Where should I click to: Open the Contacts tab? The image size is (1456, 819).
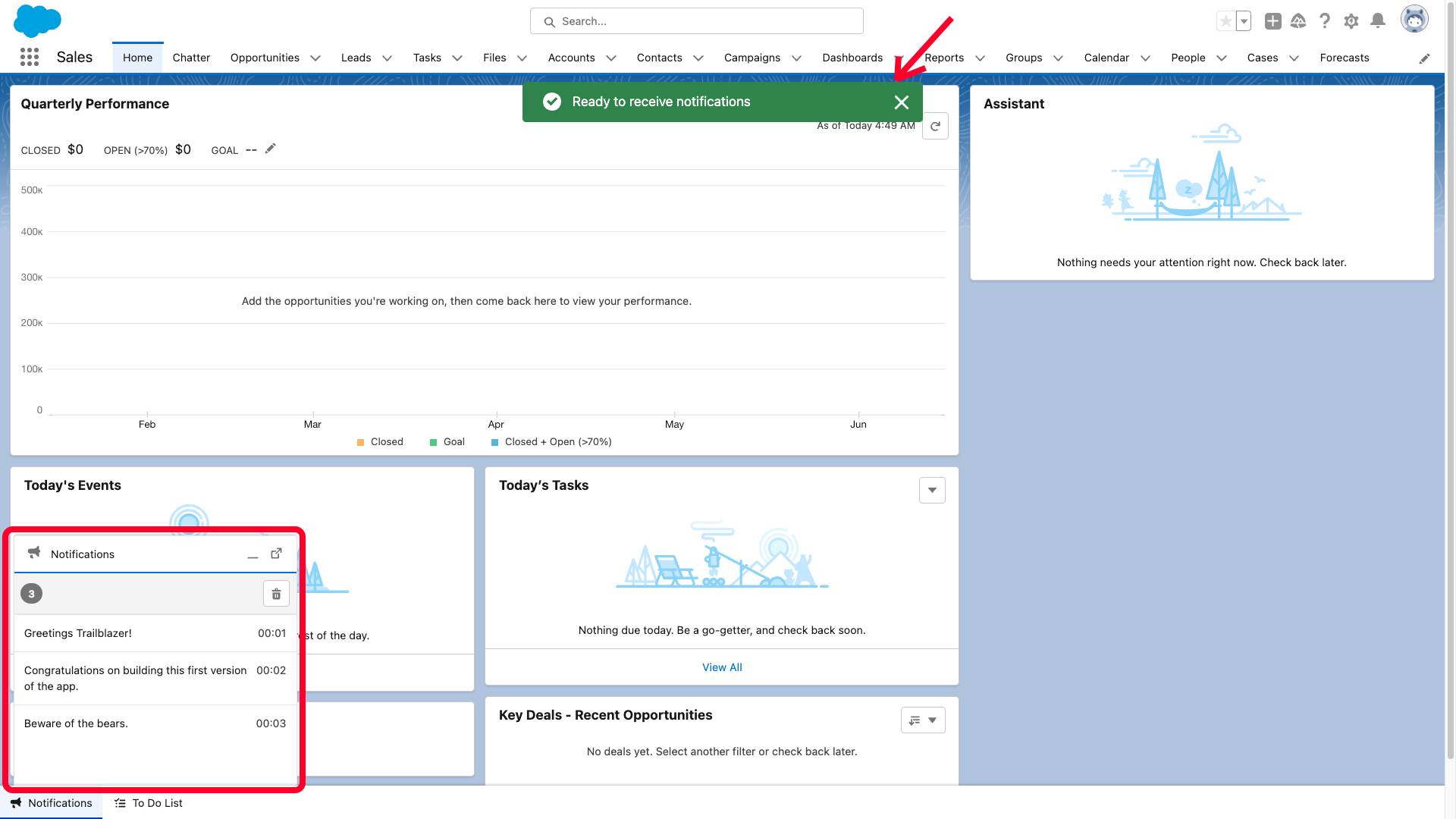(x=659, y=58)
